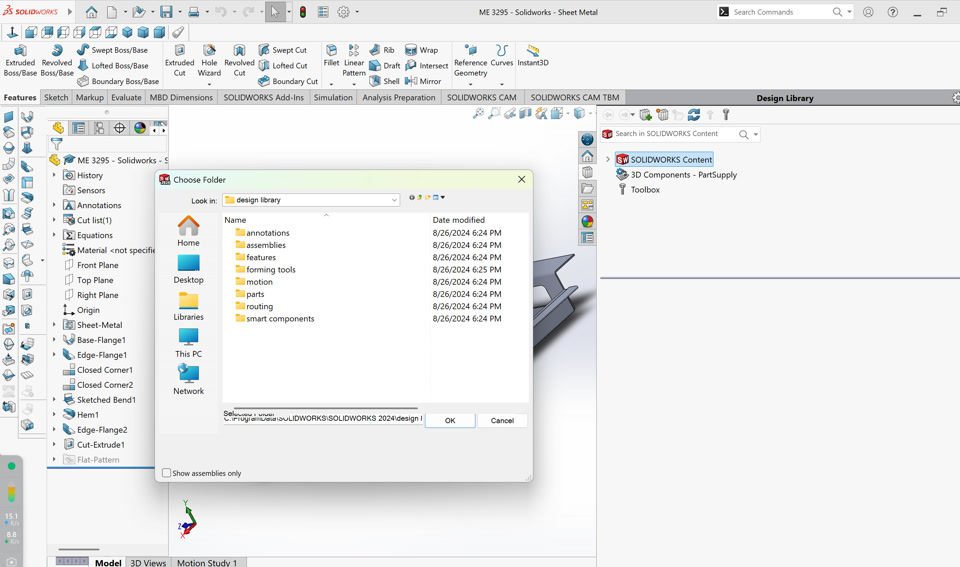Toggle Show assemblies only checkbox
Screen dimensions: 960x567
[166, 473]
